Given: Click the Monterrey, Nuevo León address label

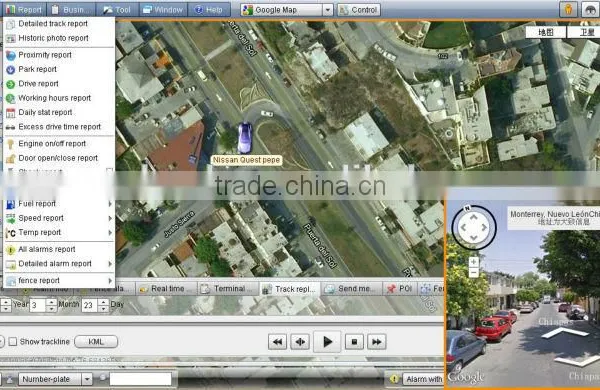Looking at the screenshot, I should pyautogui.click(x=554, y=218).
